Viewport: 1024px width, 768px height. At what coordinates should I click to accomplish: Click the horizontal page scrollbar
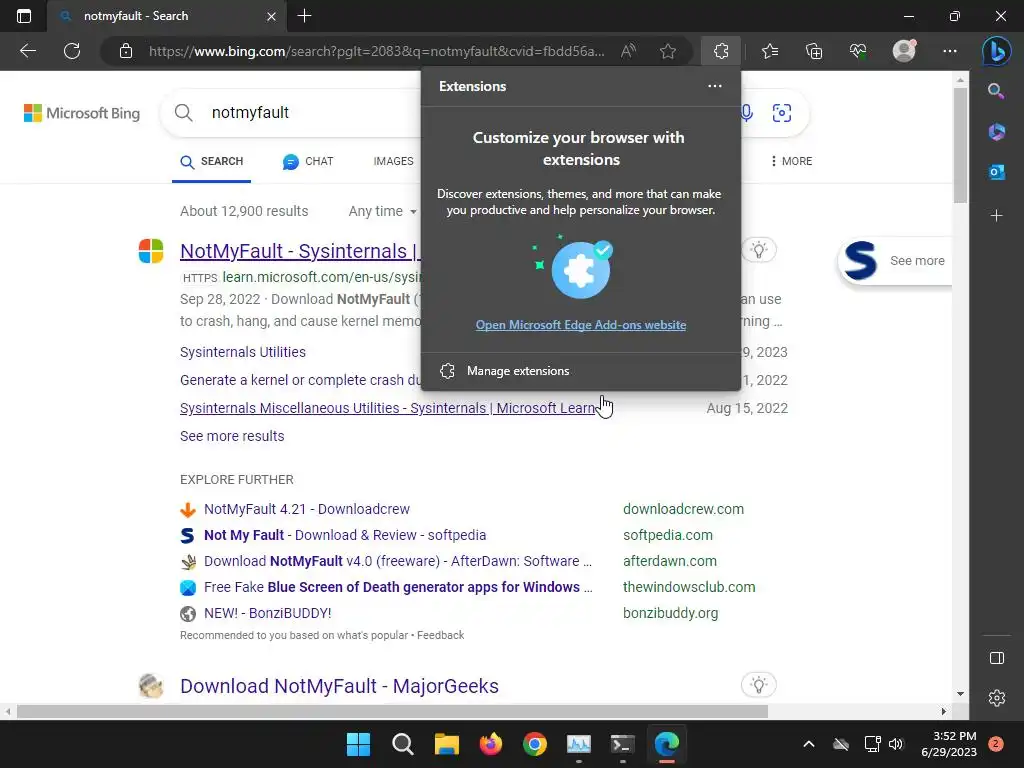coord(392,711)
